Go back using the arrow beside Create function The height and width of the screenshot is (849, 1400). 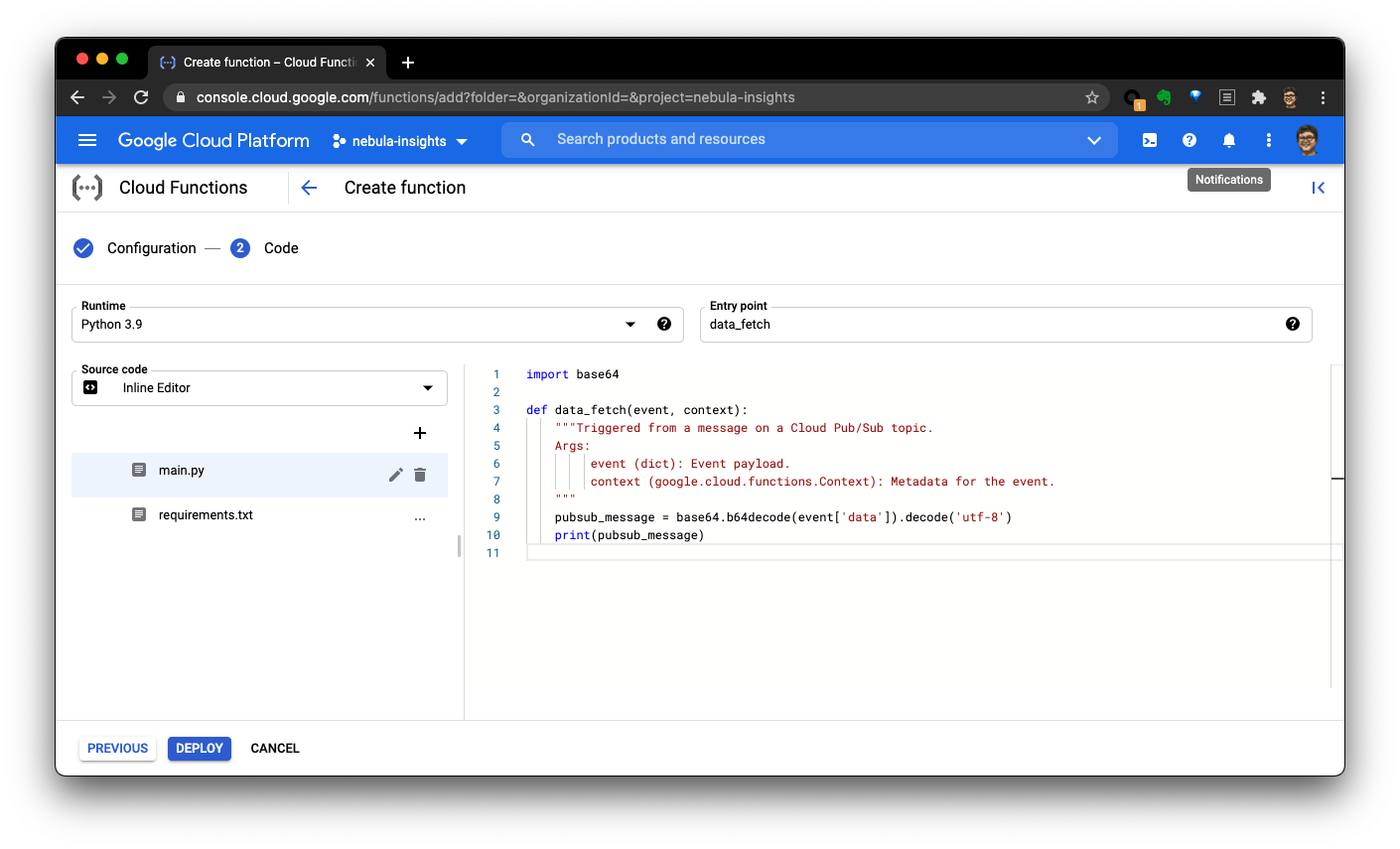point(309,188)
